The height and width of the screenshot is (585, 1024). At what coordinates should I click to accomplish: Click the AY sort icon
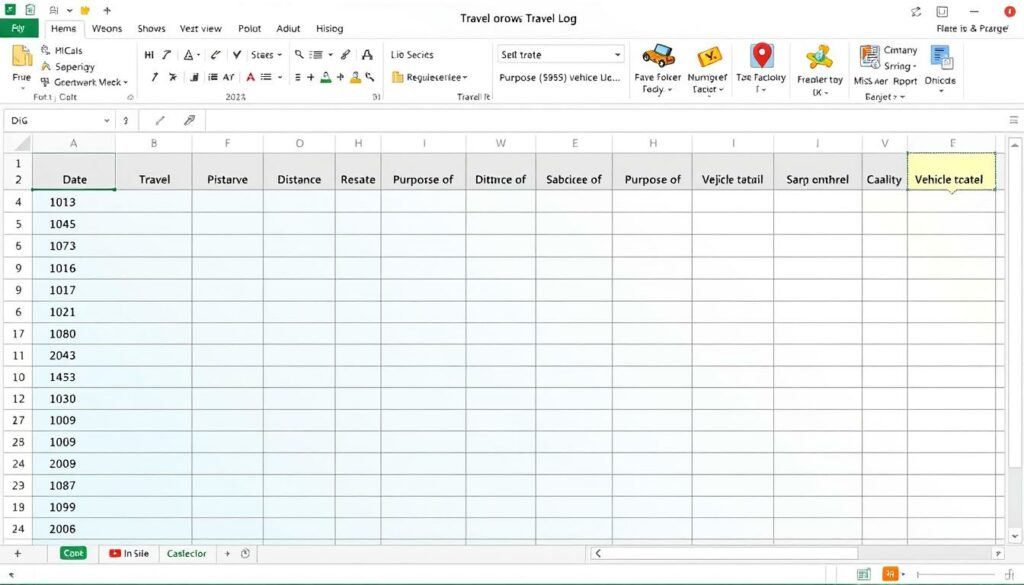(229, 77)
